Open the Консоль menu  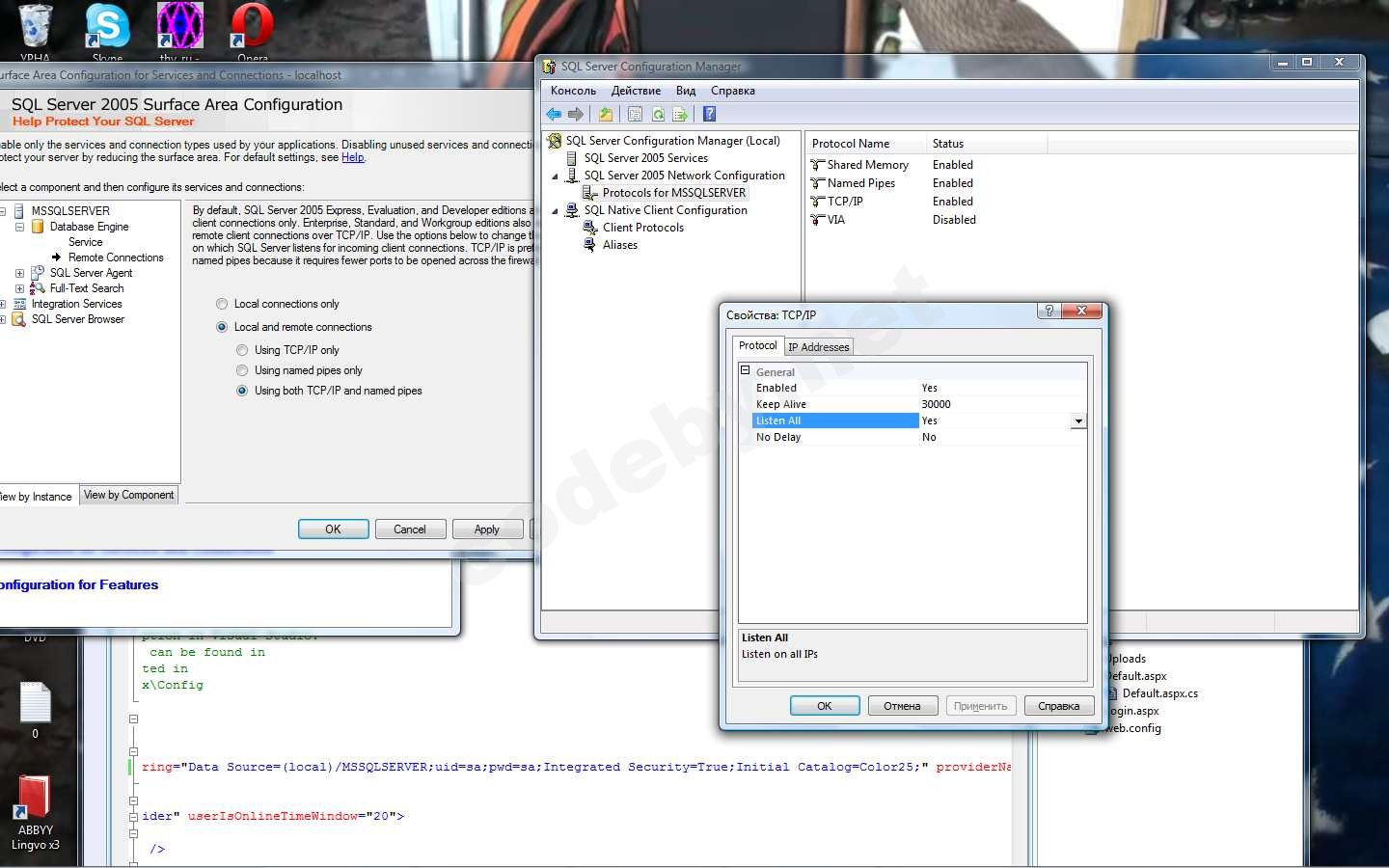[573, 91]
